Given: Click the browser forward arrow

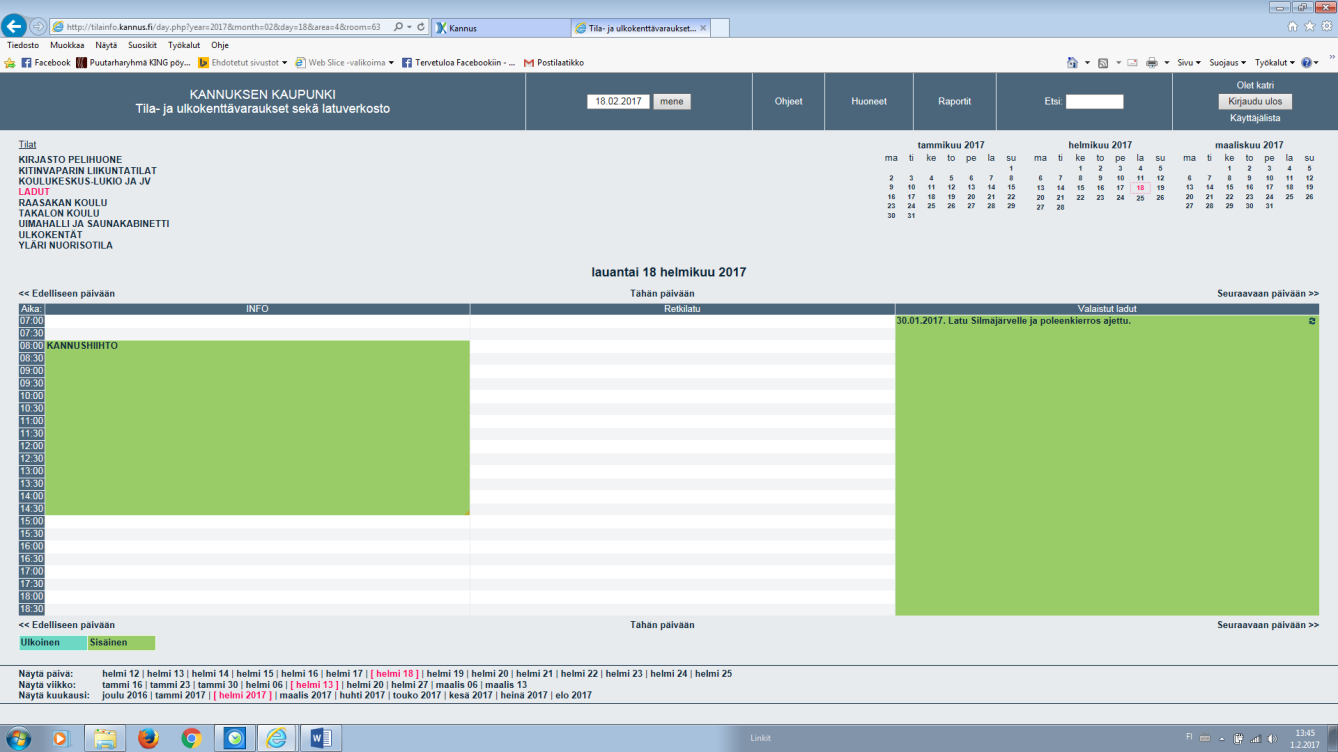Looking at the screenshot, I should tap(38, 27).
